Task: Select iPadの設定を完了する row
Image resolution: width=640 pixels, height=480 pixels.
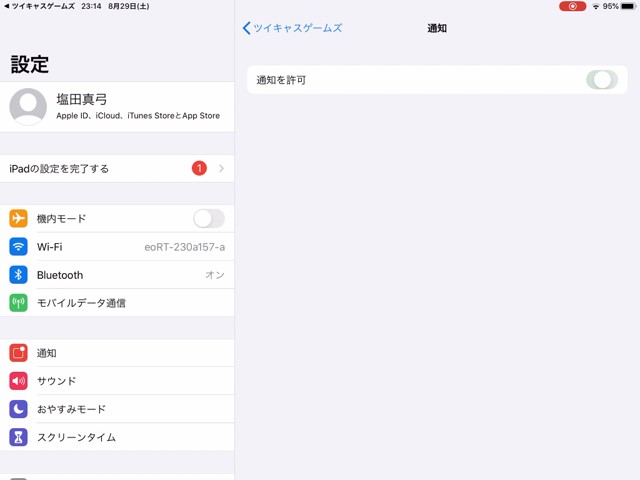Action: point(117,168)
